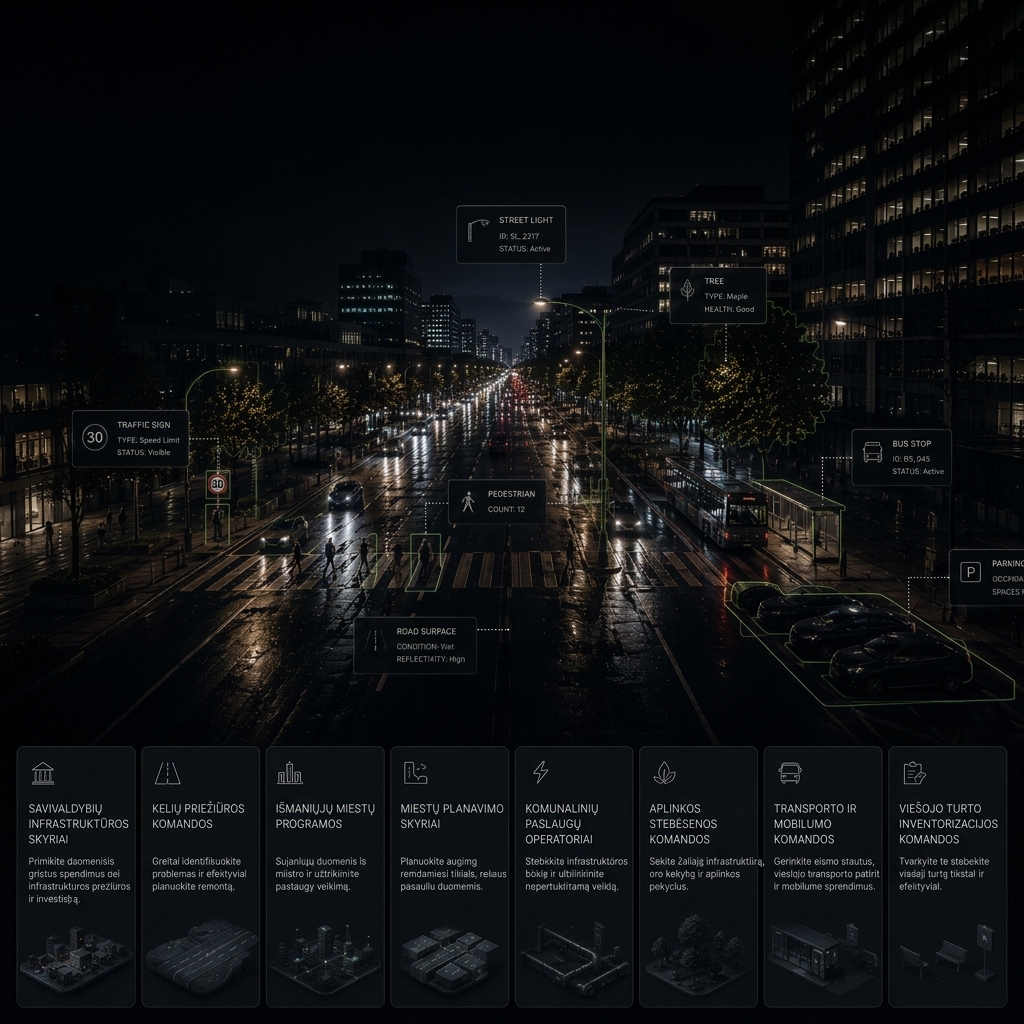Open the Transporto ir mobilumo komandos title

815,824
